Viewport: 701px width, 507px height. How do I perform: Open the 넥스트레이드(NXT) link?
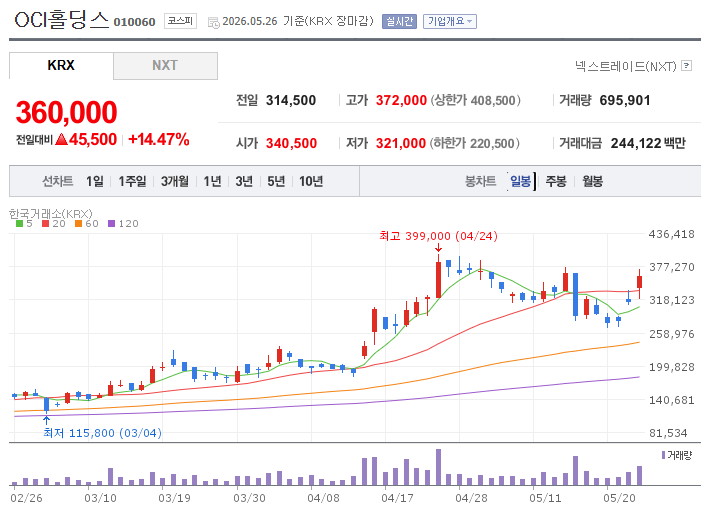coord(625,66)
